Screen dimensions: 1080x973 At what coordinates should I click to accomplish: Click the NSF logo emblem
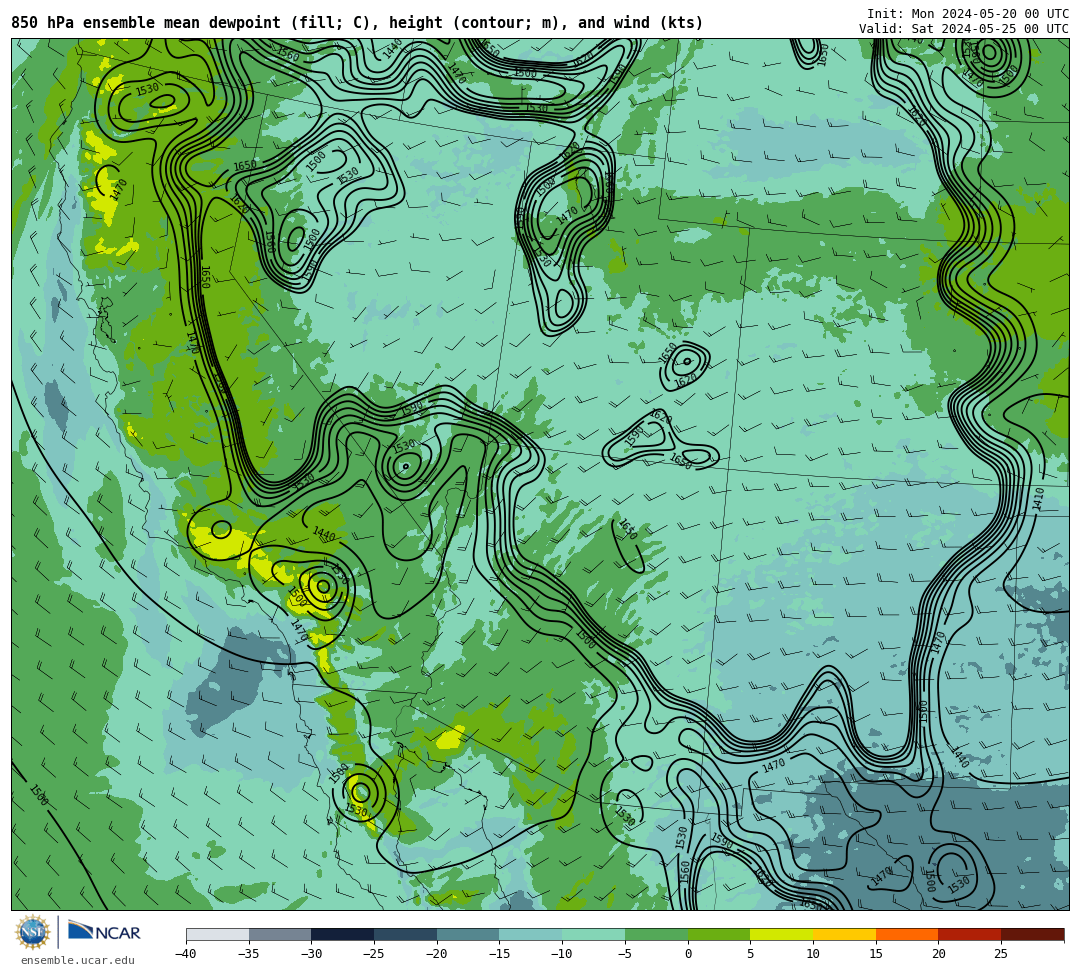32,933
